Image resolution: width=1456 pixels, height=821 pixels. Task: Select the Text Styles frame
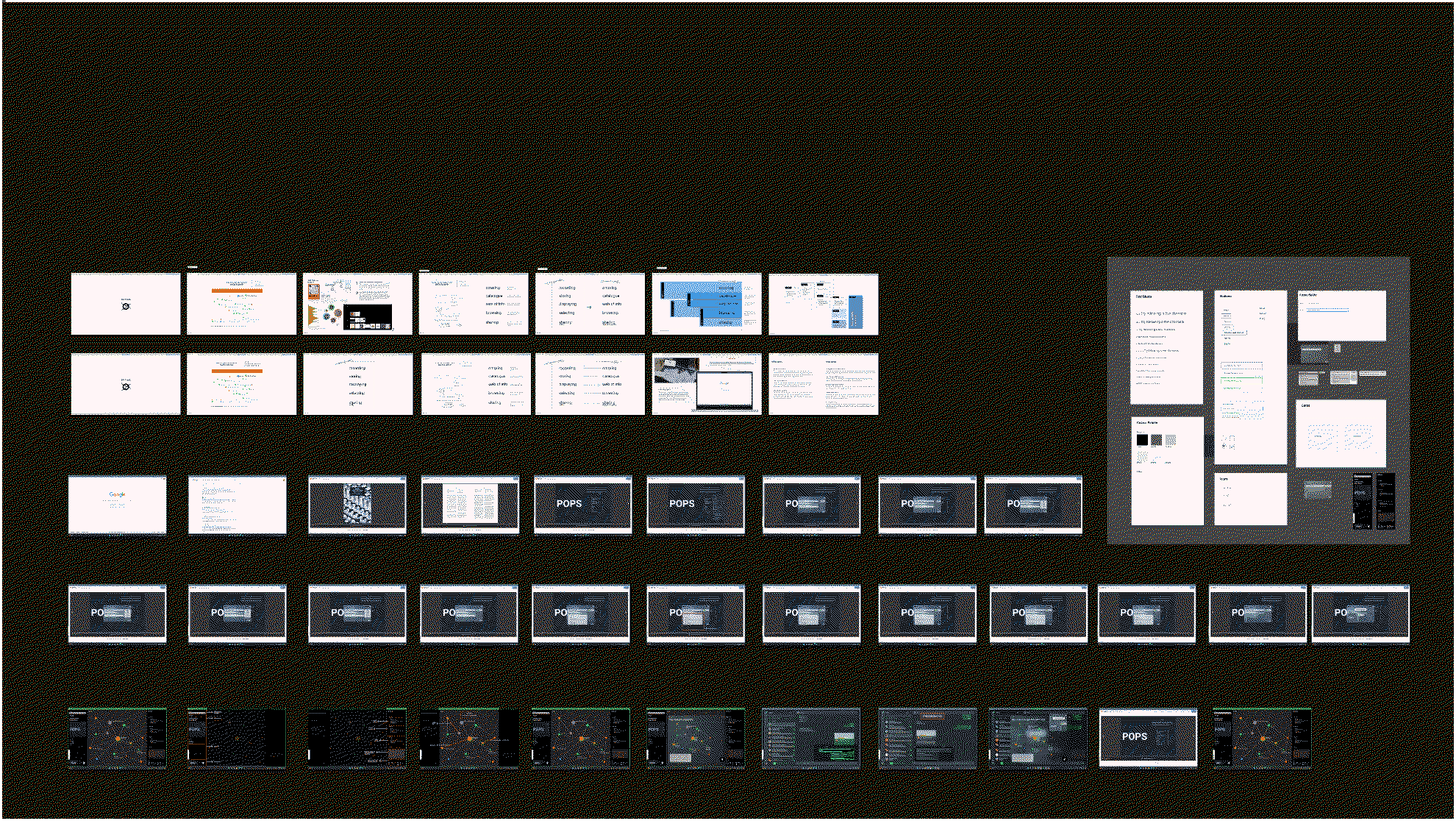tap(1167, 347)
